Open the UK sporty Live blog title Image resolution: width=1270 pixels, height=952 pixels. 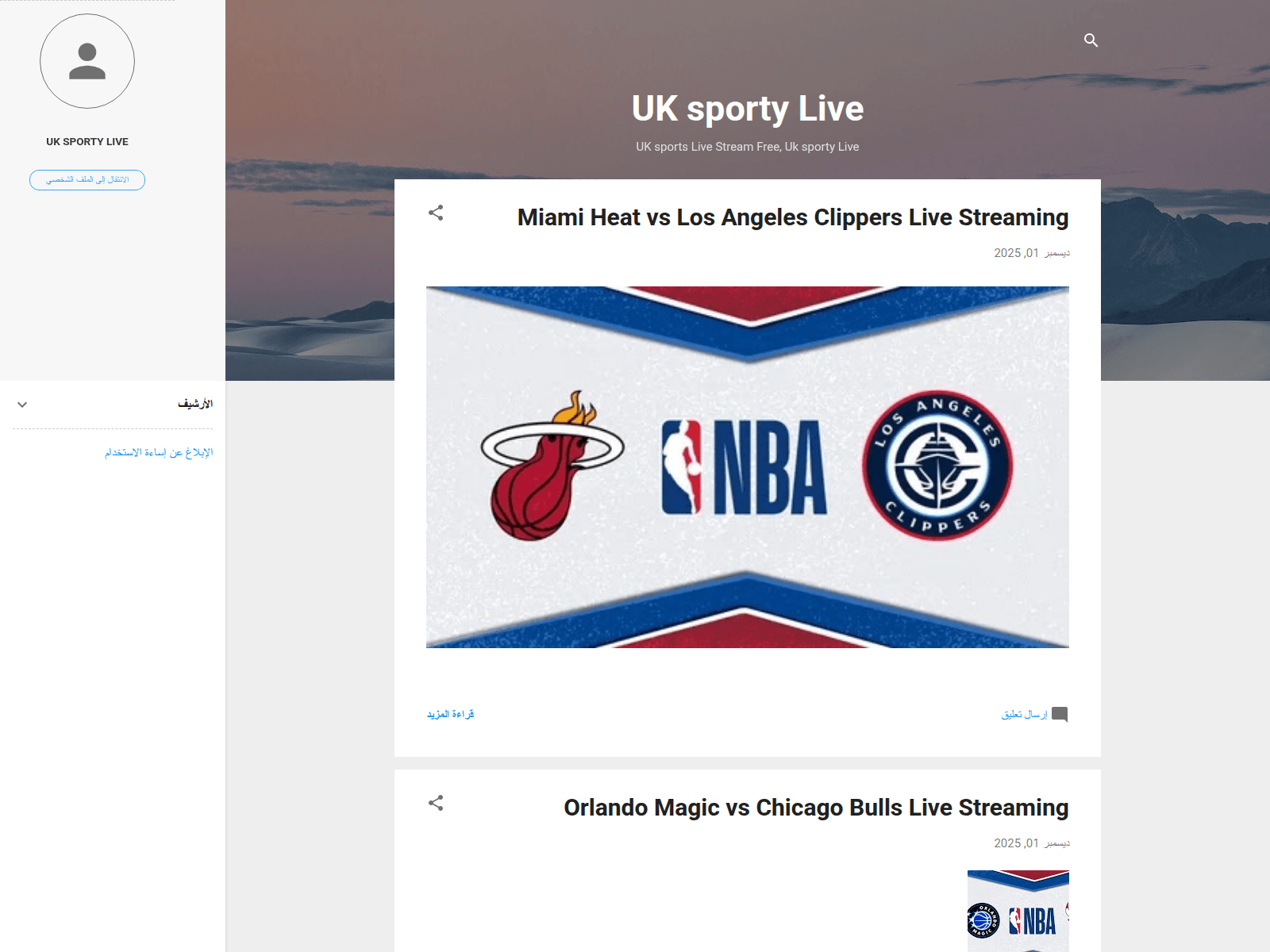(x=748, y=109)
